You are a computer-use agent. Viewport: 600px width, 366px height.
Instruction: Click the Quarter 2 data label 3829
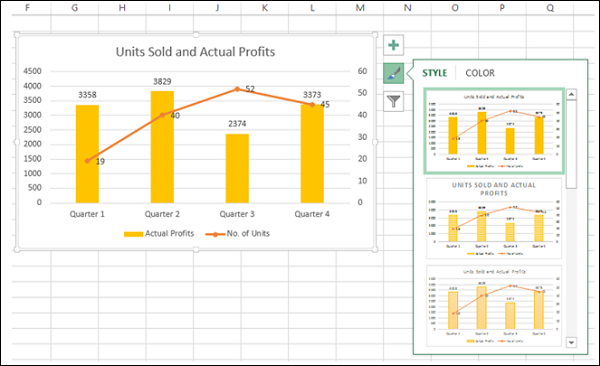pos(162,82)
